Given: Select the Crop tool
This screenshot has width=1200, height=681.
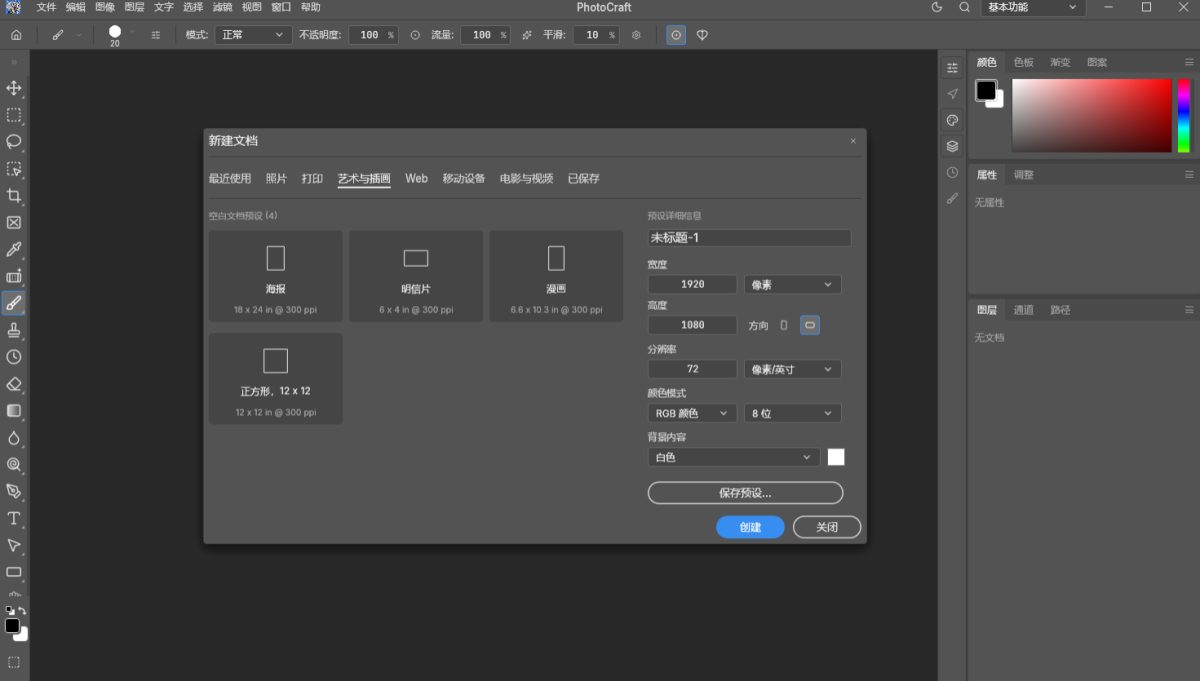Looking at the screenshot, I should (x=14, y=196).
